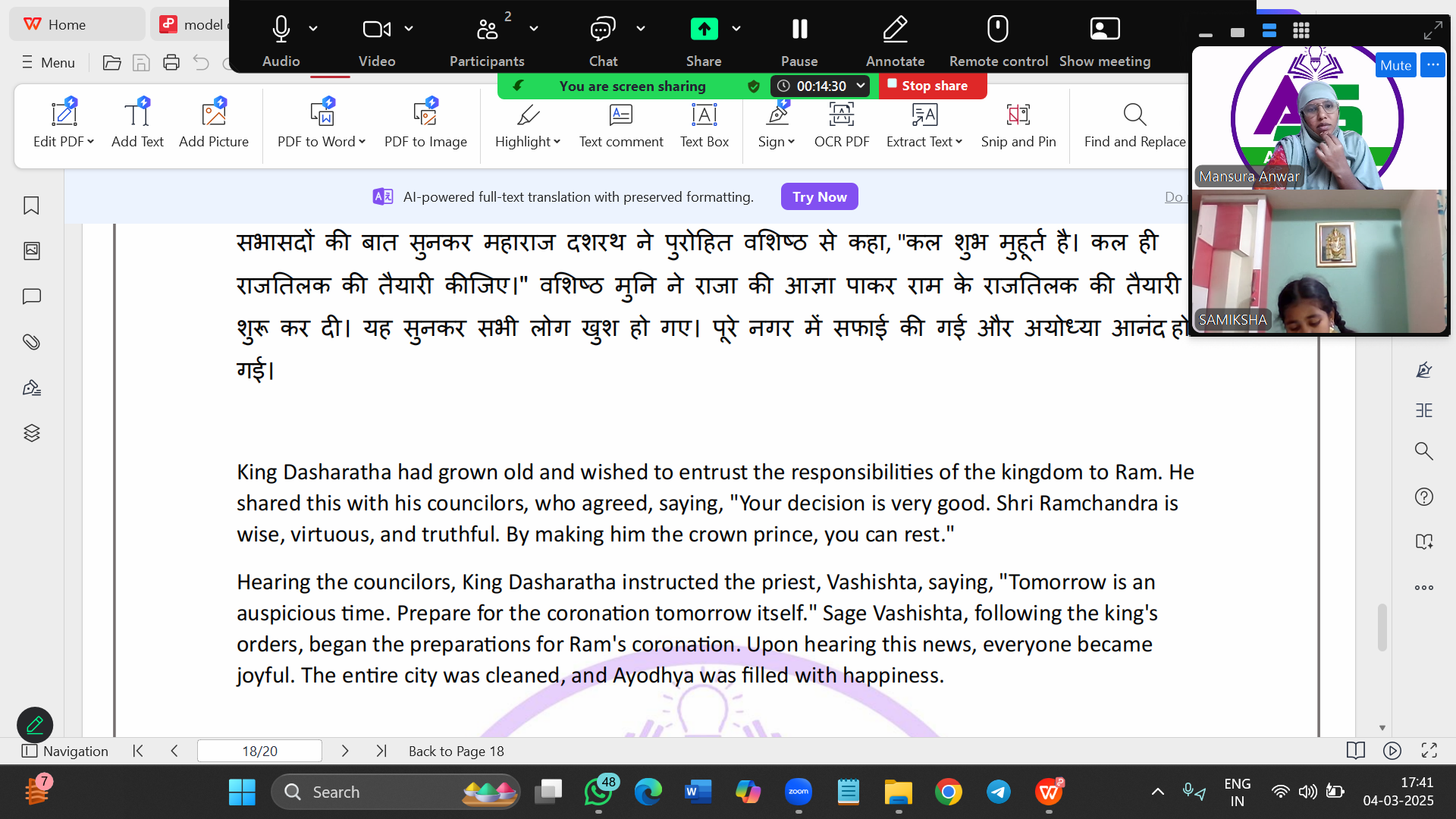This screenshot has height=819, width=1456.
Task: Open the Extract Text dropdown
Action: point(959,142)
